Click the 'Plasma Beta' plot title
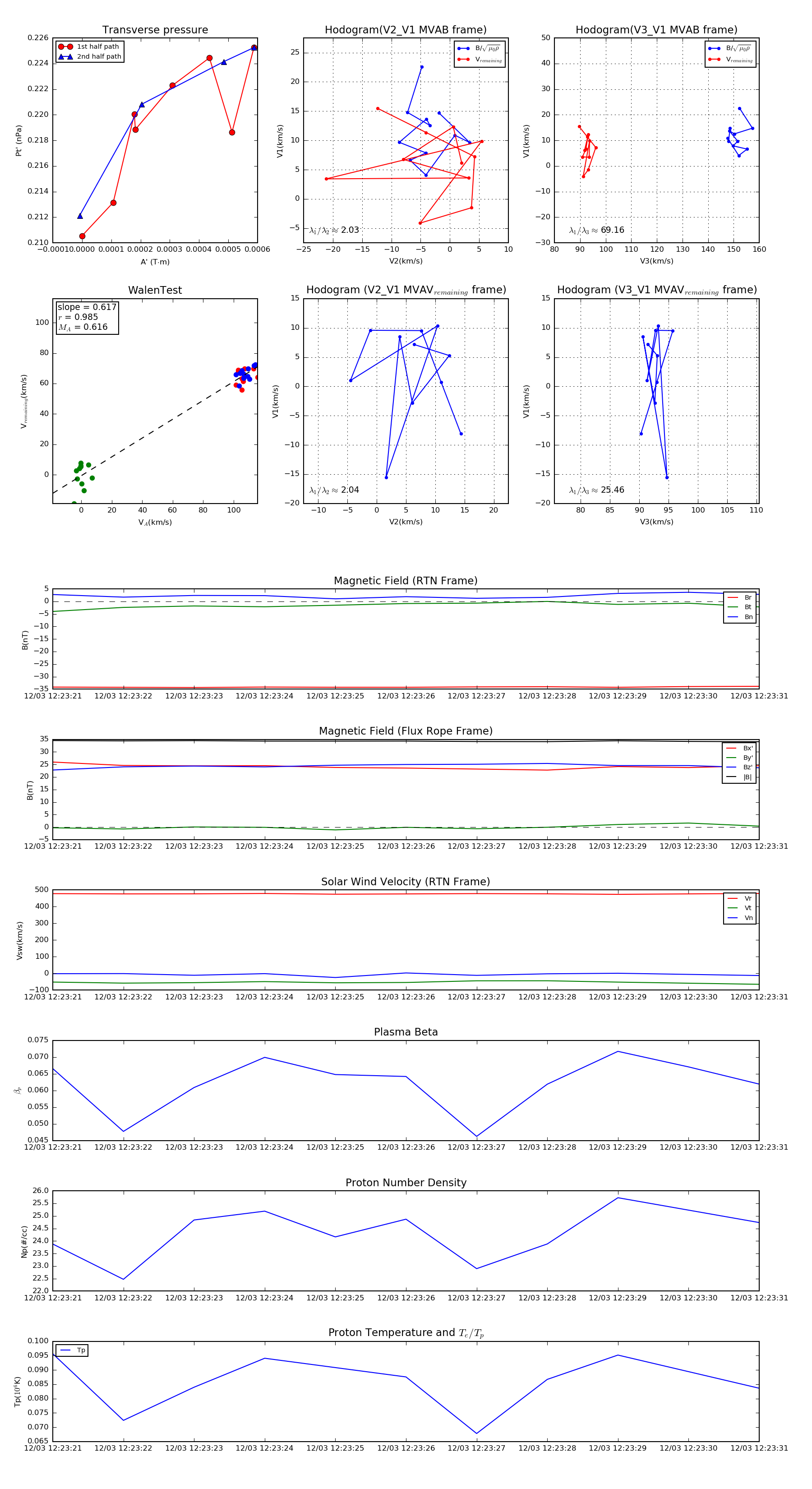The width and height of the screenshot is (812, 1489). click(x=406, y=1032)
